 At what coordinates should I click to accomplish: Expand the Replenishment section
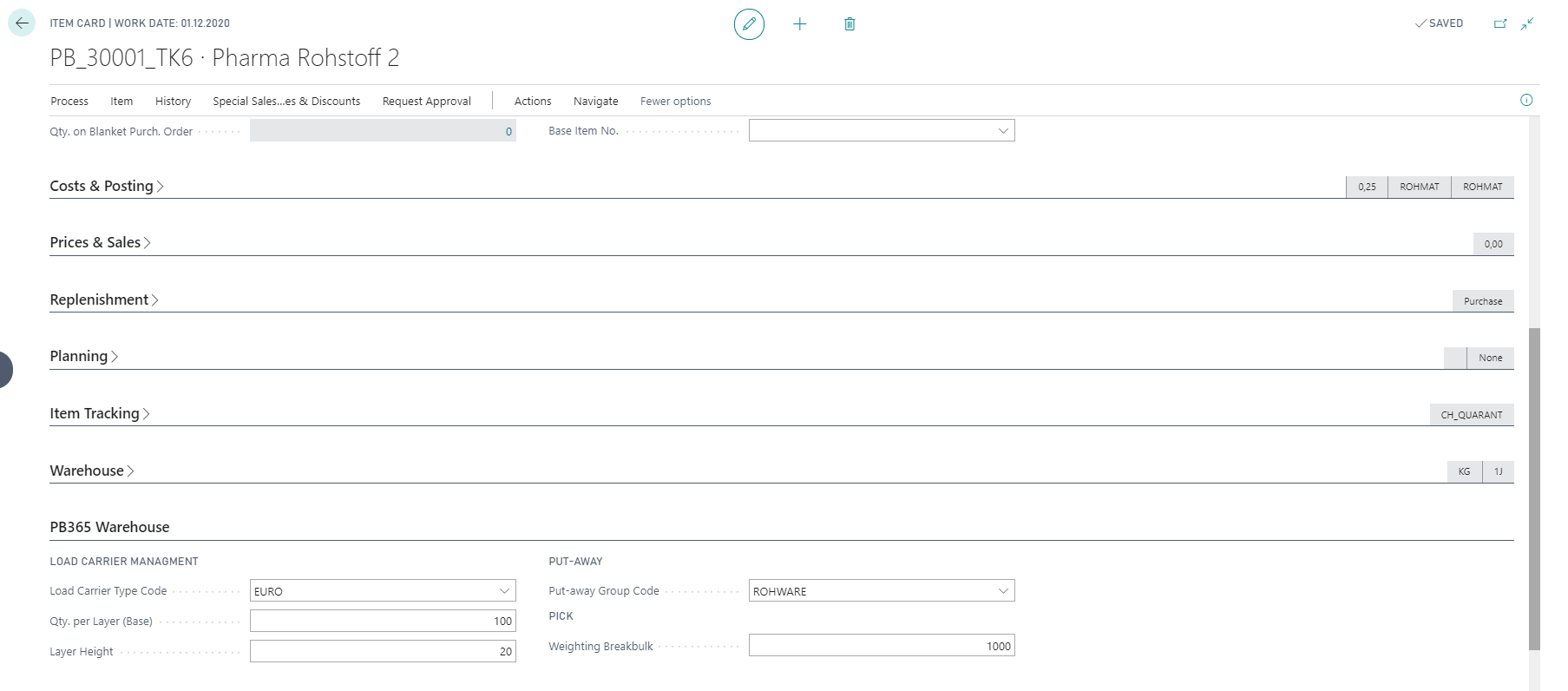click(104, 299)
